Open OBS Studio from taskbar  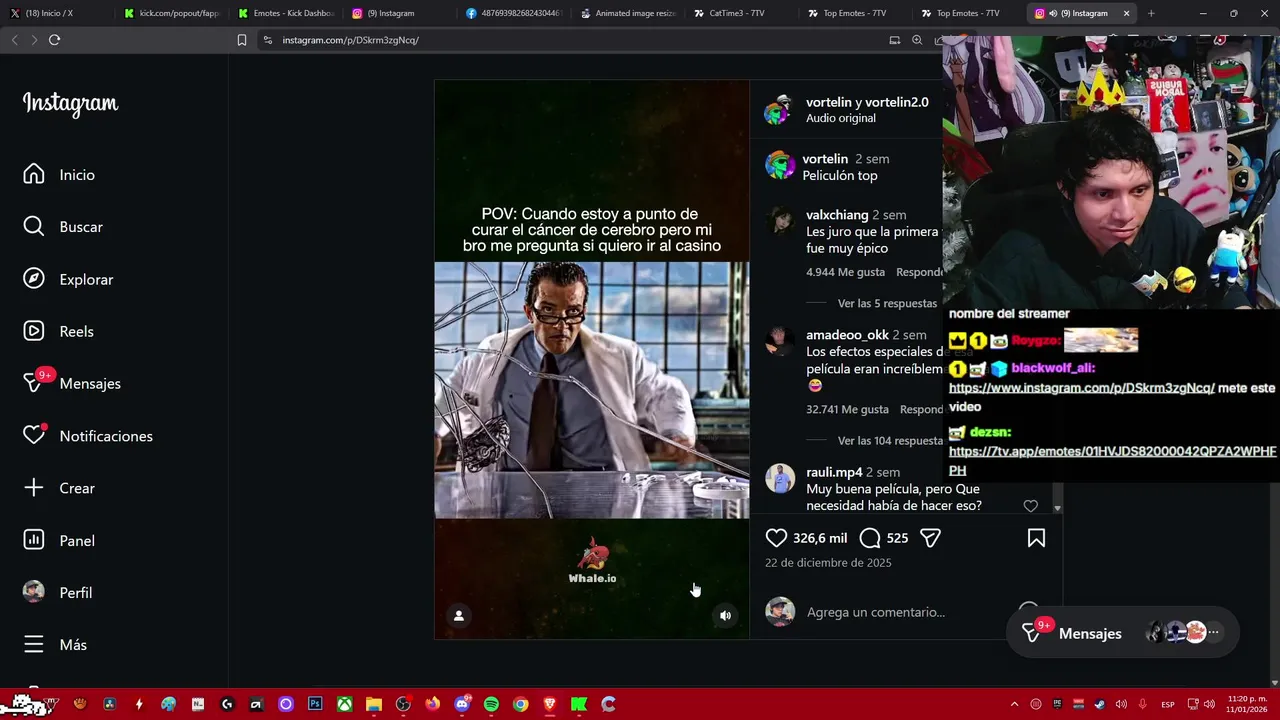(403, 704)
